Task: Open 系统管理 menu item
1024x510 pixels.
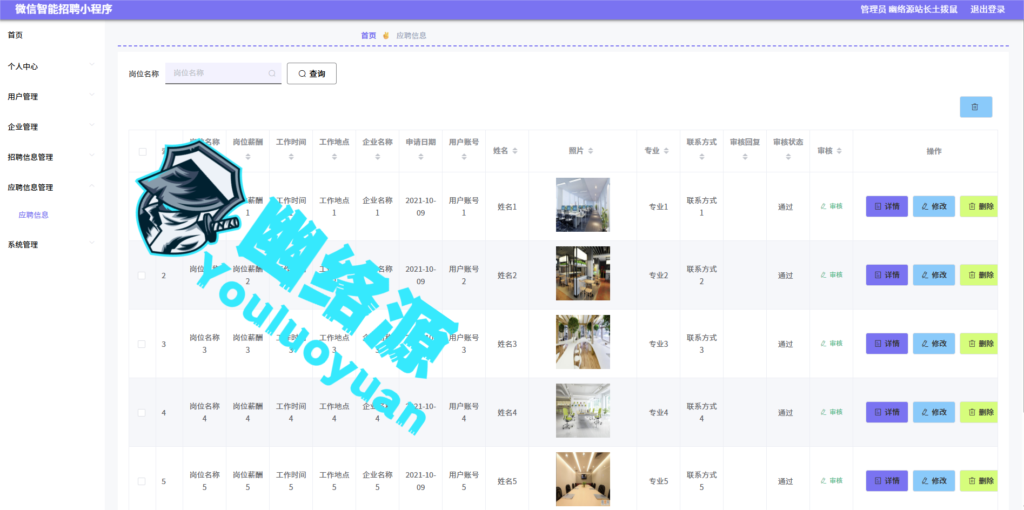Action: pyautogui.click(x=23, y=245)
